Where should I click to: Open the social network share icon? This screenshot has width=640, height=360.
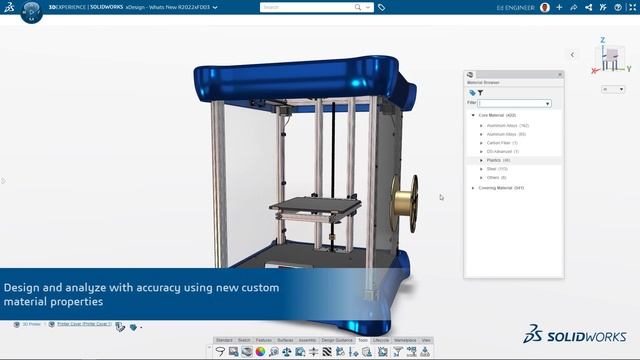588,7
